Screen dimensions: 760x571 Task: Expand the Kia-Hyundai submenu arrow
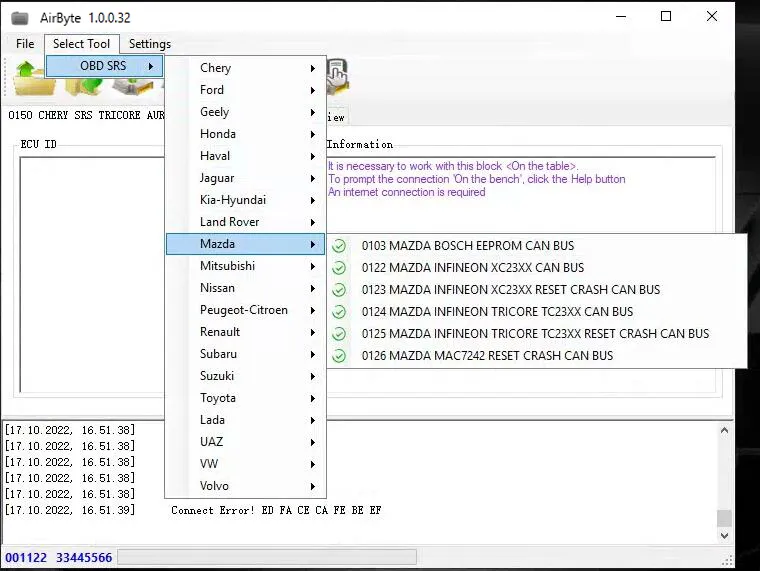(312, 200)
